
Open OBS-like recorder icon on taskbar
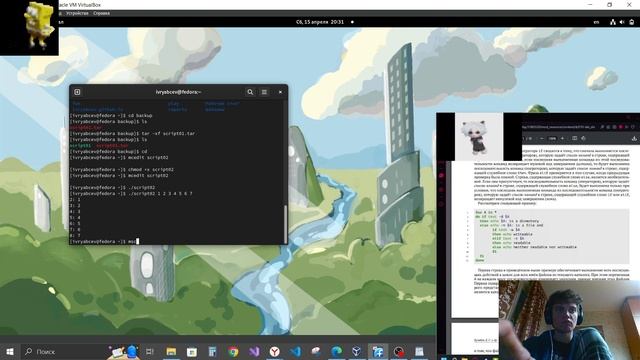[399, 351]
